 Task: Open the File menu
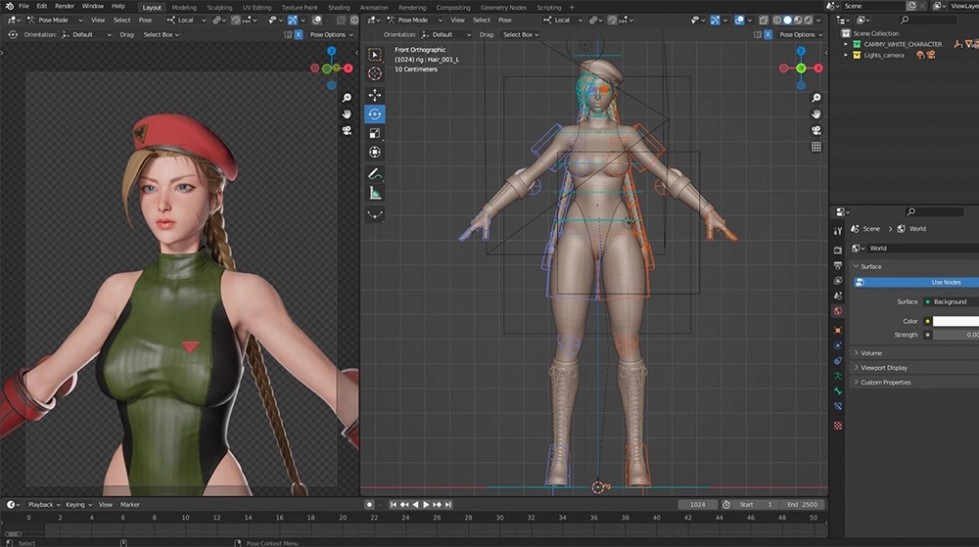[x=24, y=6]
